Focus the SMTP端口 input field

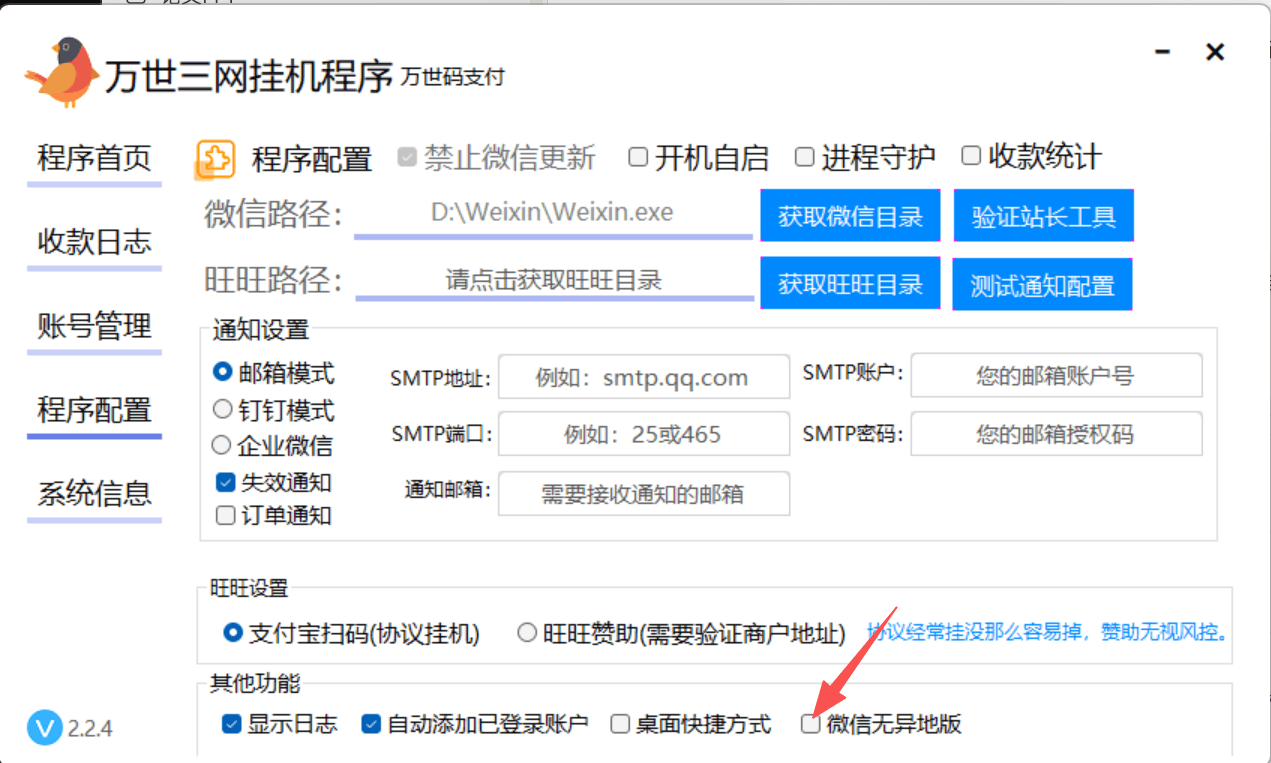pyautogui.click(x=644, y=434)
